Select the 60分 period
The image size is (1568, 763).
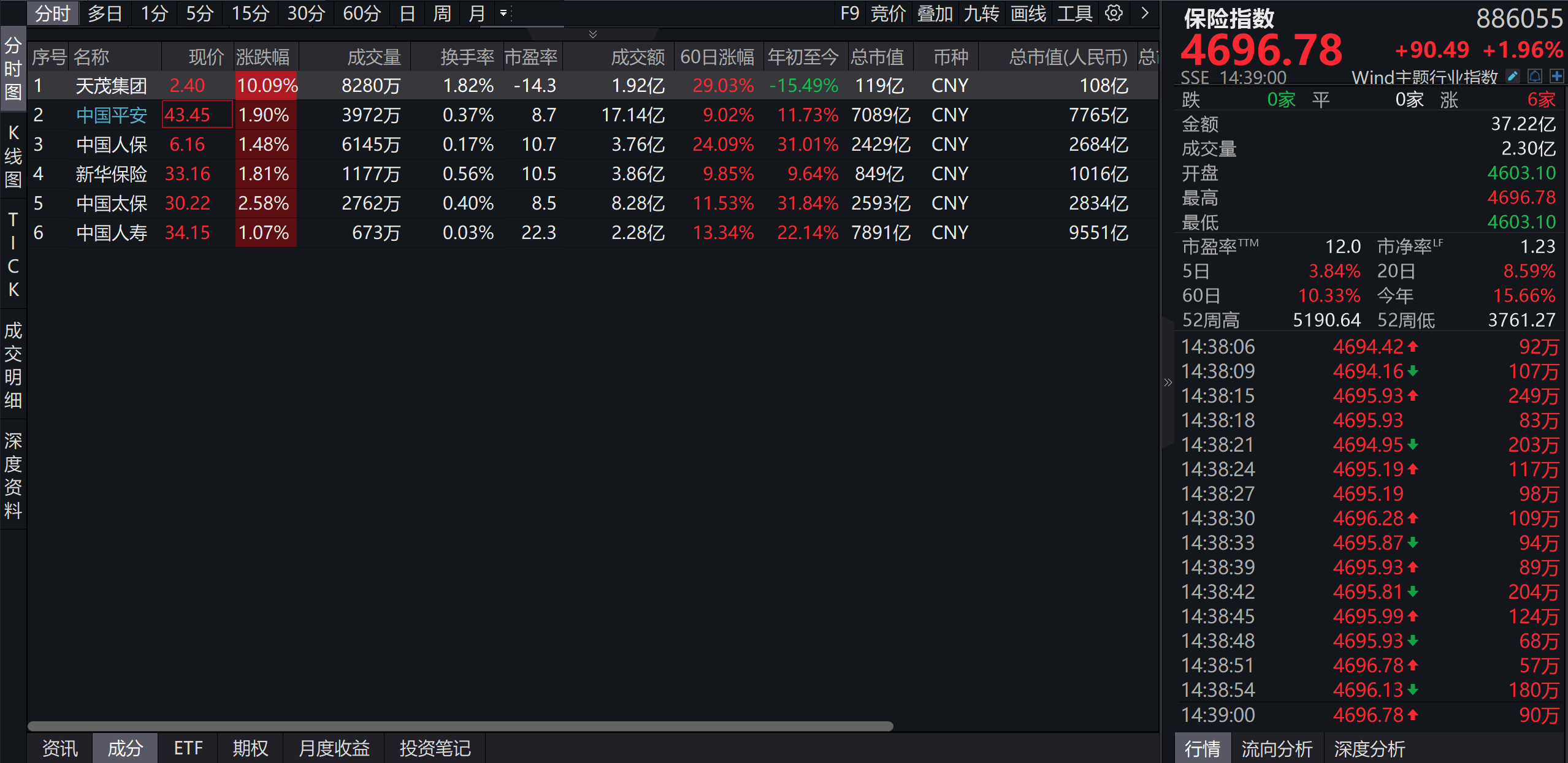tap(362, 13)
